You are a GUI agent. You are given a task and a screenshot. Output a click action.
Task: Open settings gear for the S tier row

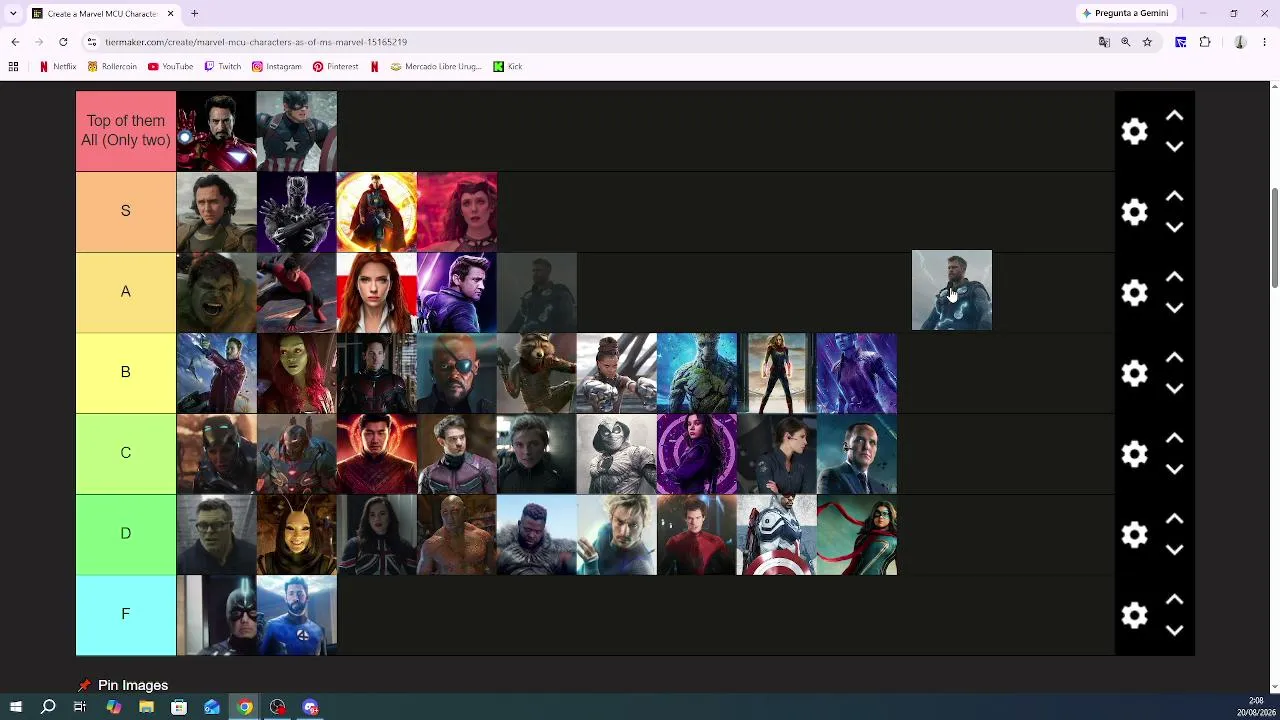1135,212
